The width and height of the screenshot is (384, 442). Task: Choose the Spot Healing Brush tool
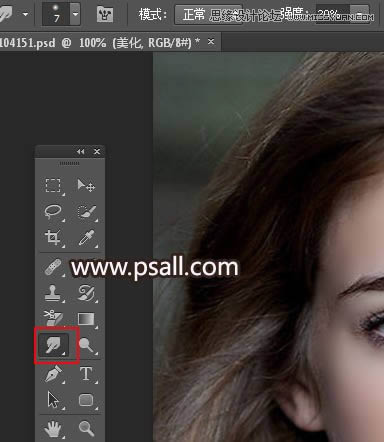point(53,267)
